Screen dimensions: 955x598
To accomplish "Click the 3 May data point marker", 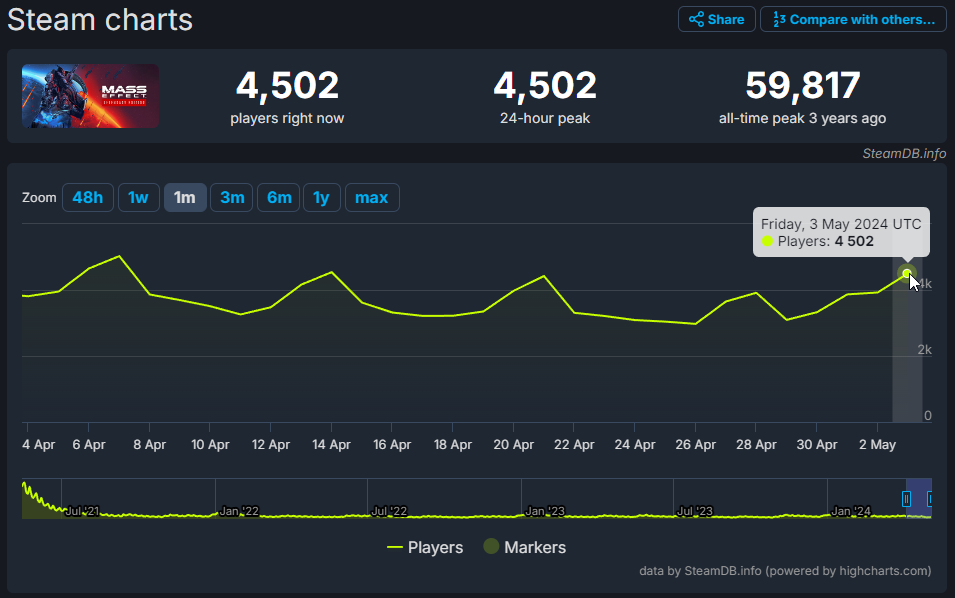I will (907, 273).
